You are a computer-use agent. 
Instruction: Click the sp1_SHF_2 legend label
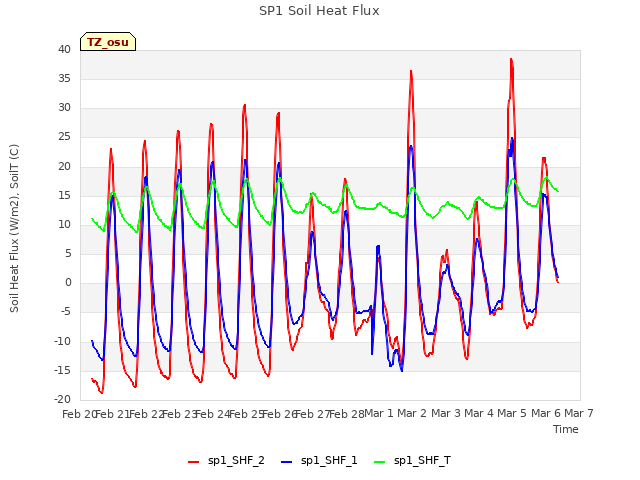tap(236, 460)
